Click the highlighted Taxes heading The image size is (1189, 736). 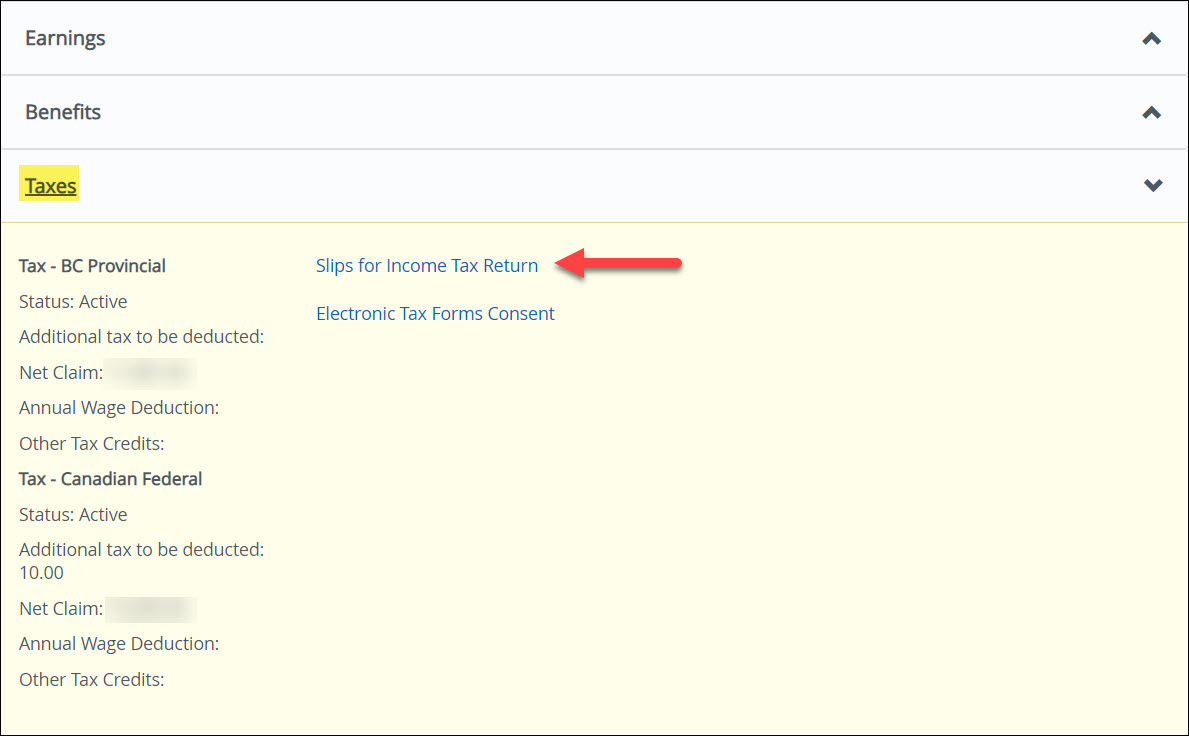pyautogui.click(x=51, y=186)
